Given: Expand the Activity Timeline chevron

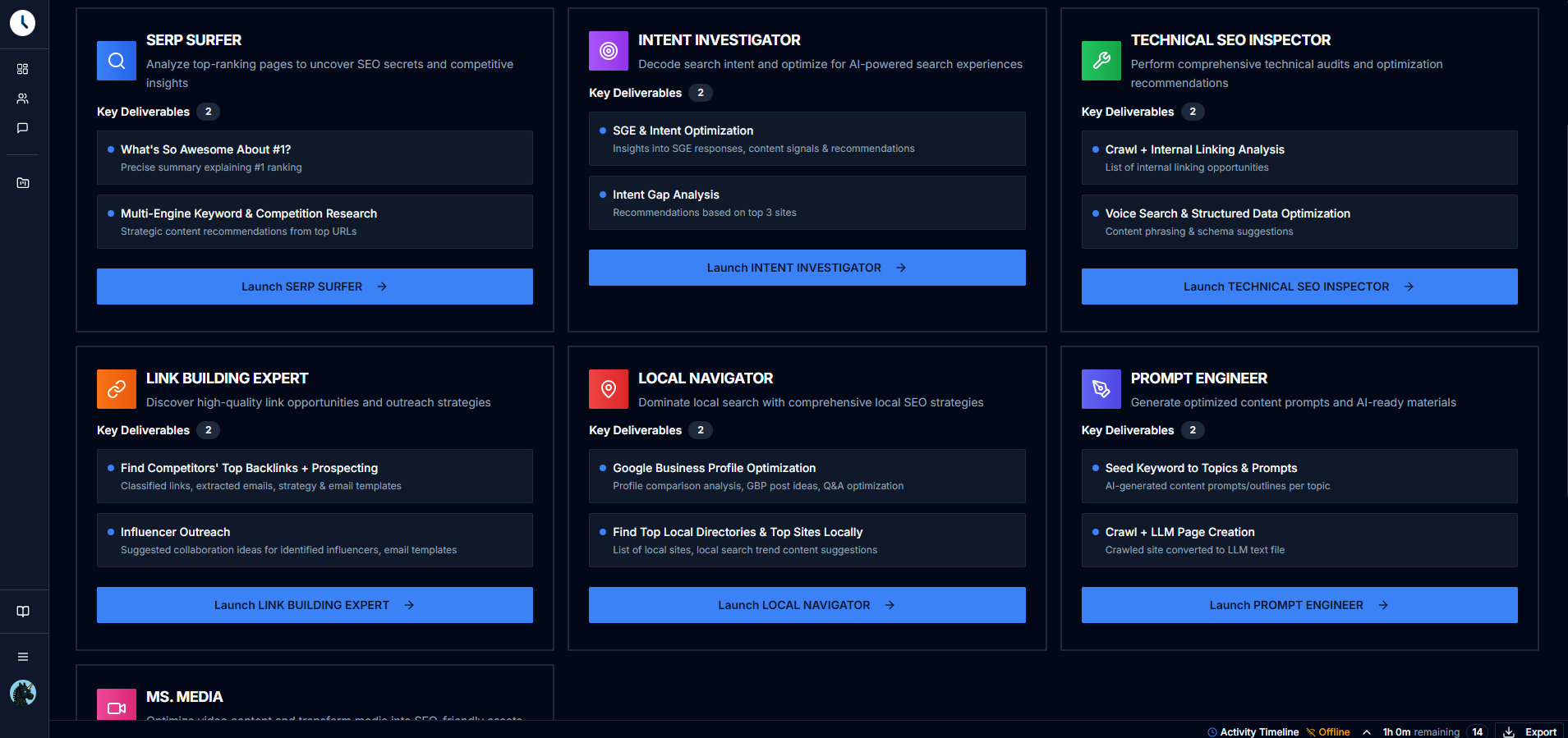Looking at the screenshot, I should click(1367, 732).
